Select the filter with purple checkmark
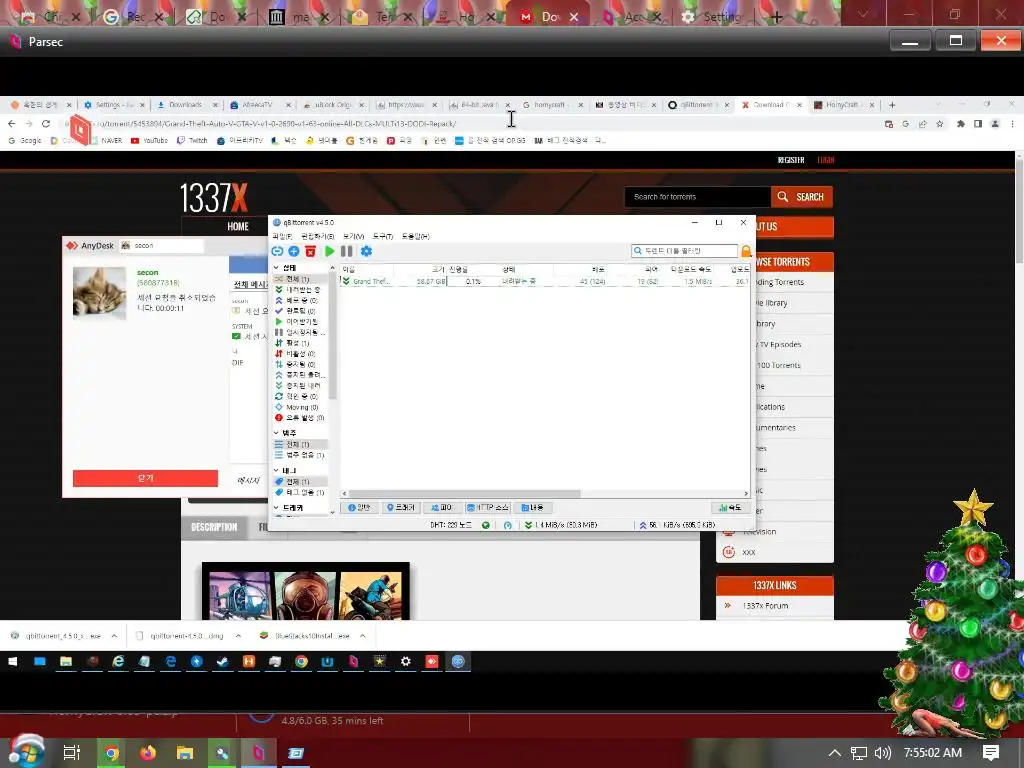 (x=299, y=311)
